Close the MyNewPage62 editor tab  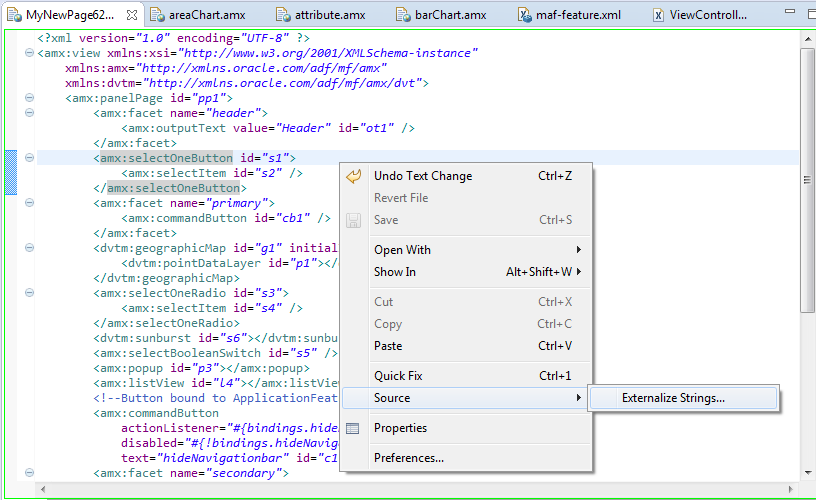[x=132, y=15]
